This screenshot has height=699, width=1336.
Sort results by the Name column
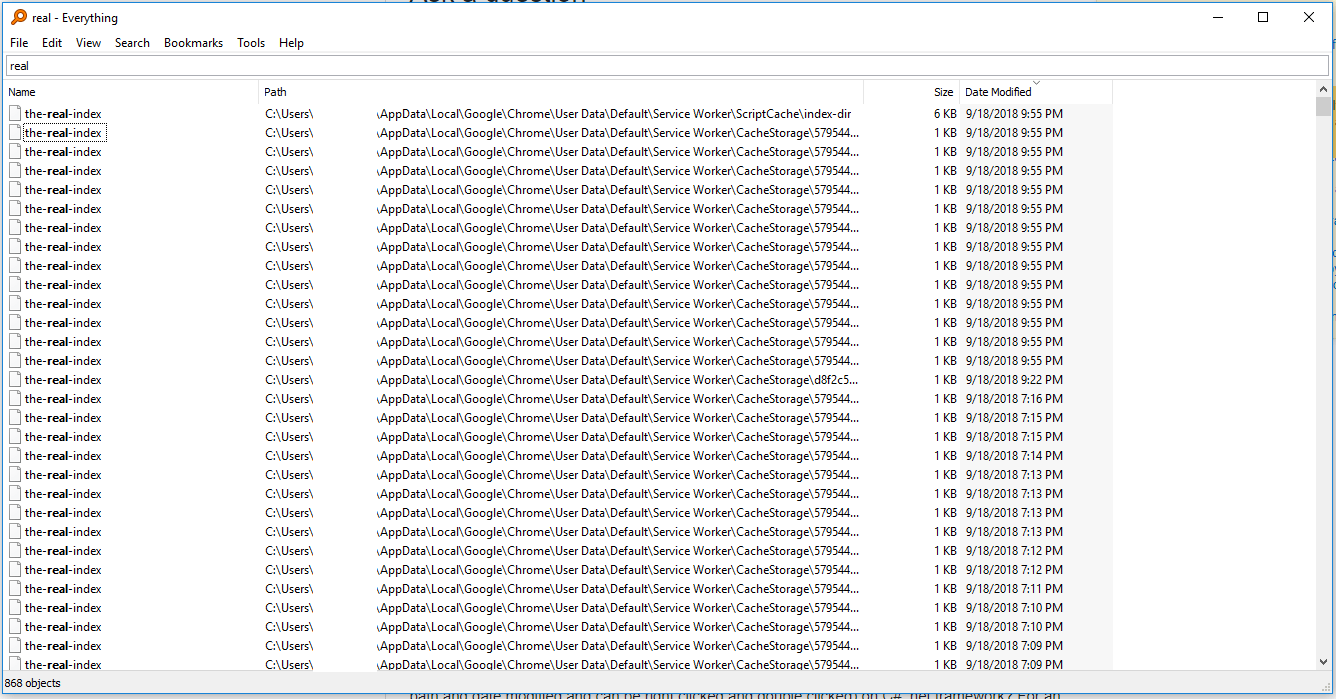click(21, 91)
